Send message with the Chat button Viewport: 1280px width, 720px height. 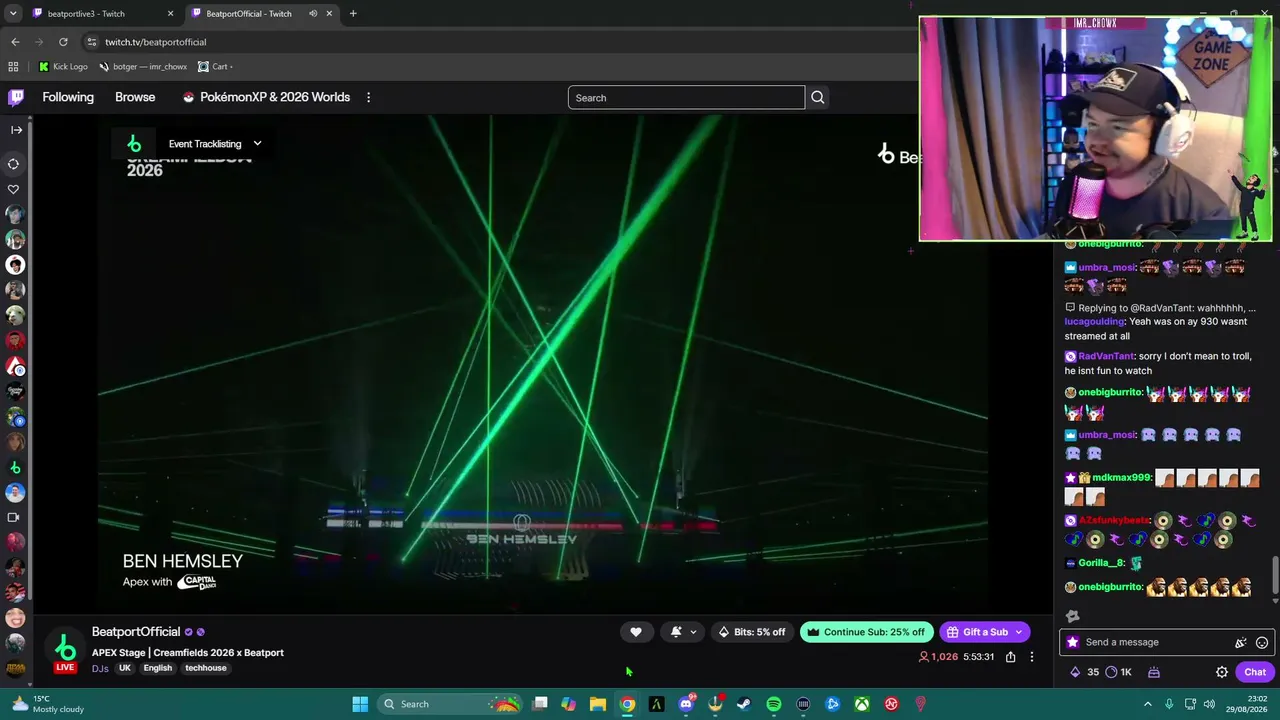[x=1255, y=672]
